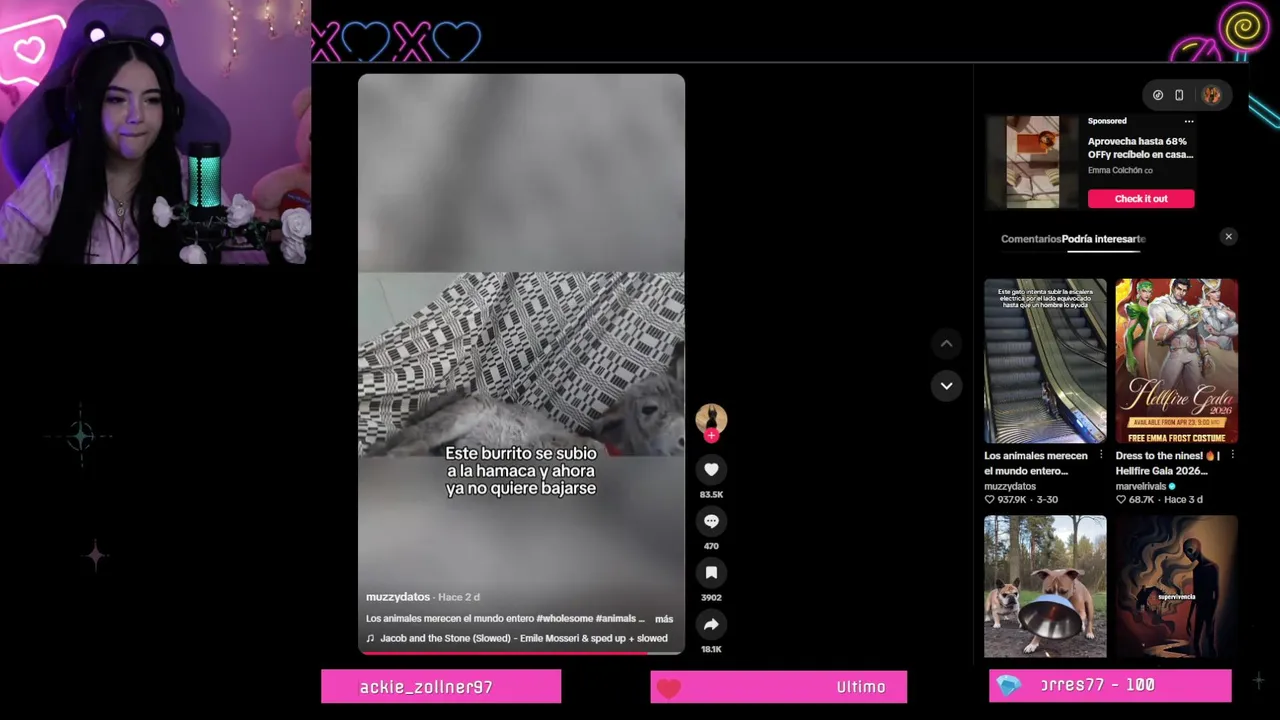The height and width of the screenshot is (720, 1280).
Task: Click the 68.7K likes count text
Action: (x=1142, y=499)
